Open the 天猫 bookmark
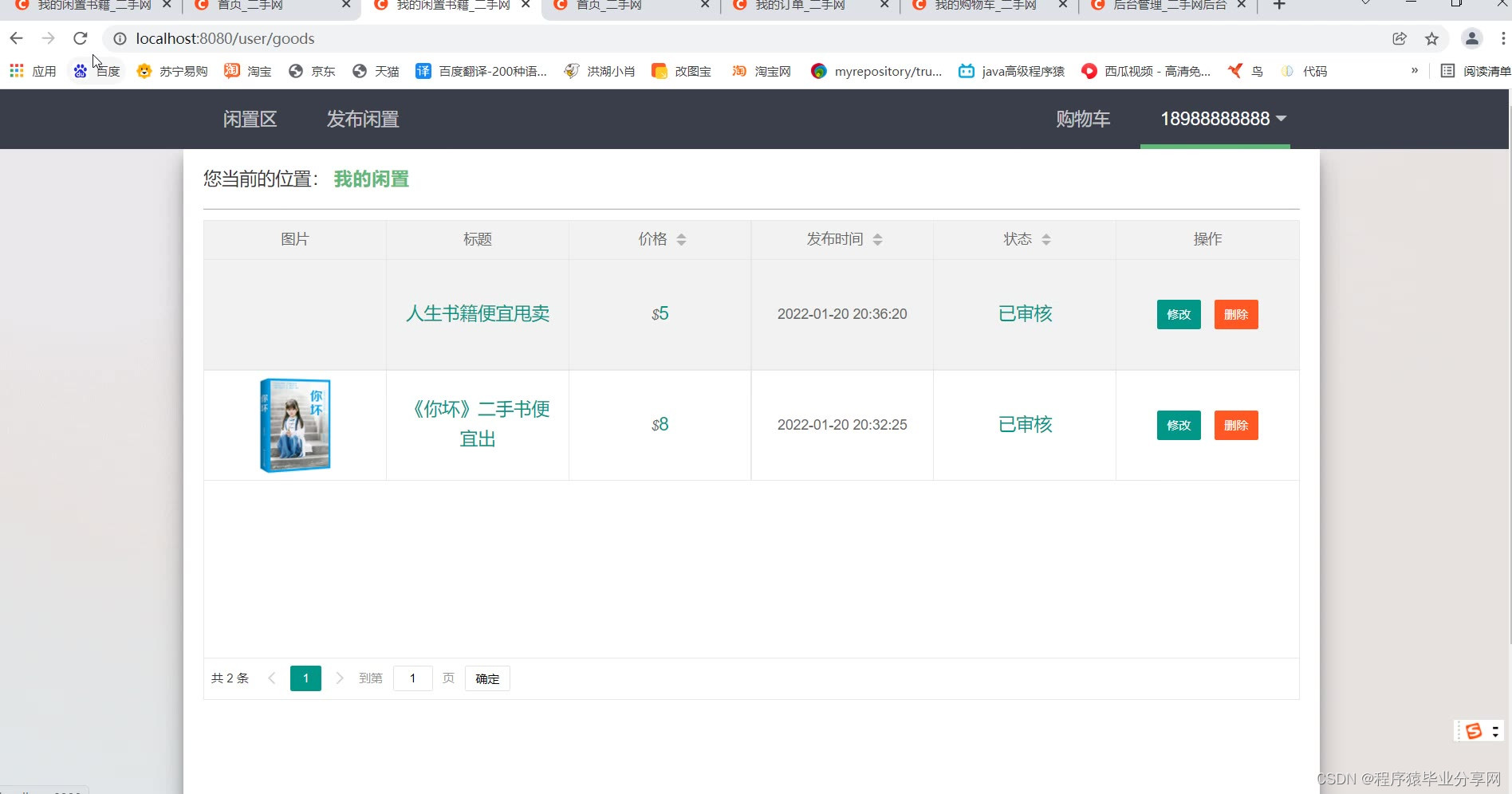1512x794 pixels. point(376,71)
